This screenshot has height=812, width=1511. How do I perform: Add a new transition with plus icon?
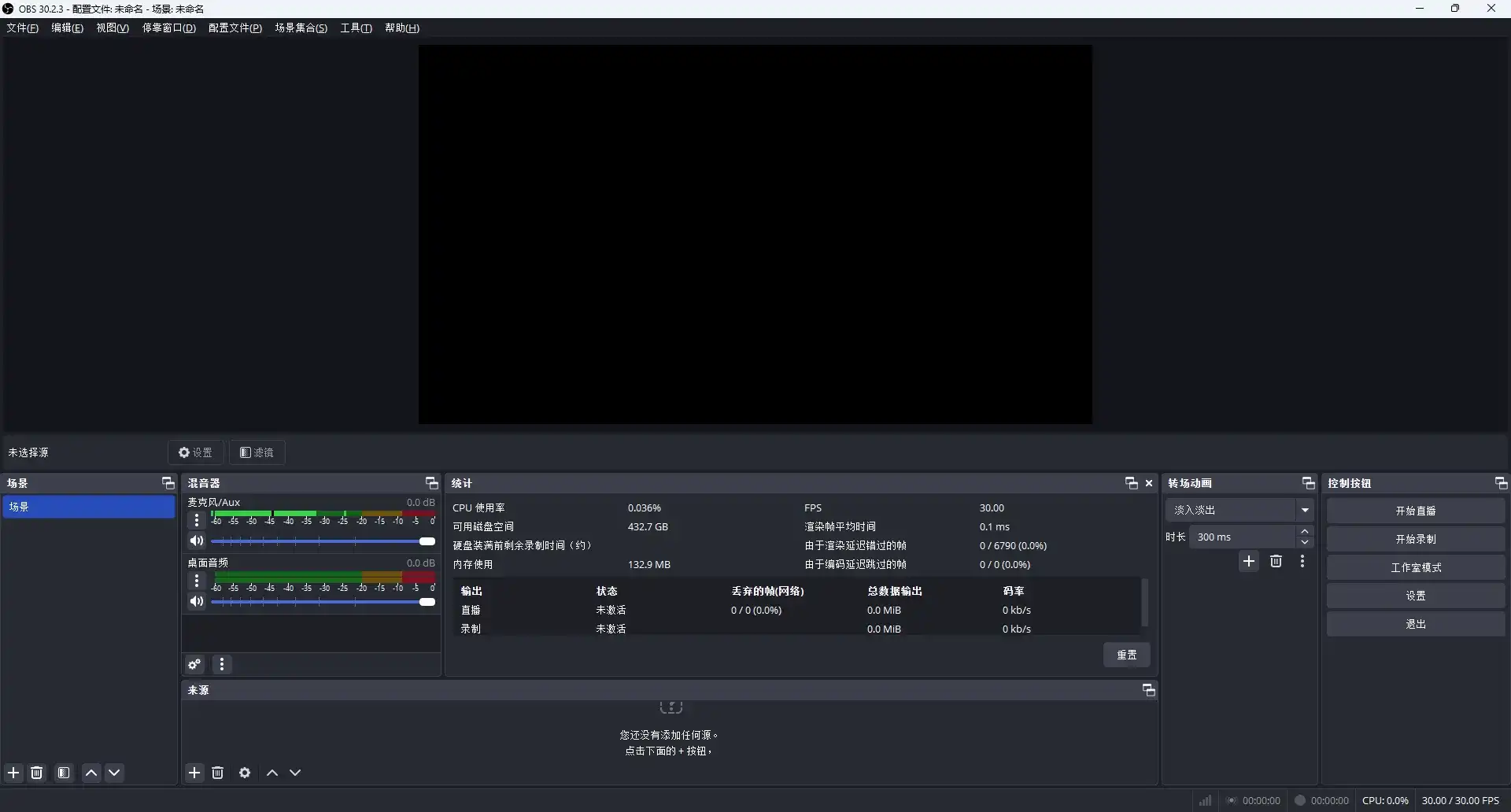[x=1249, y=561]
